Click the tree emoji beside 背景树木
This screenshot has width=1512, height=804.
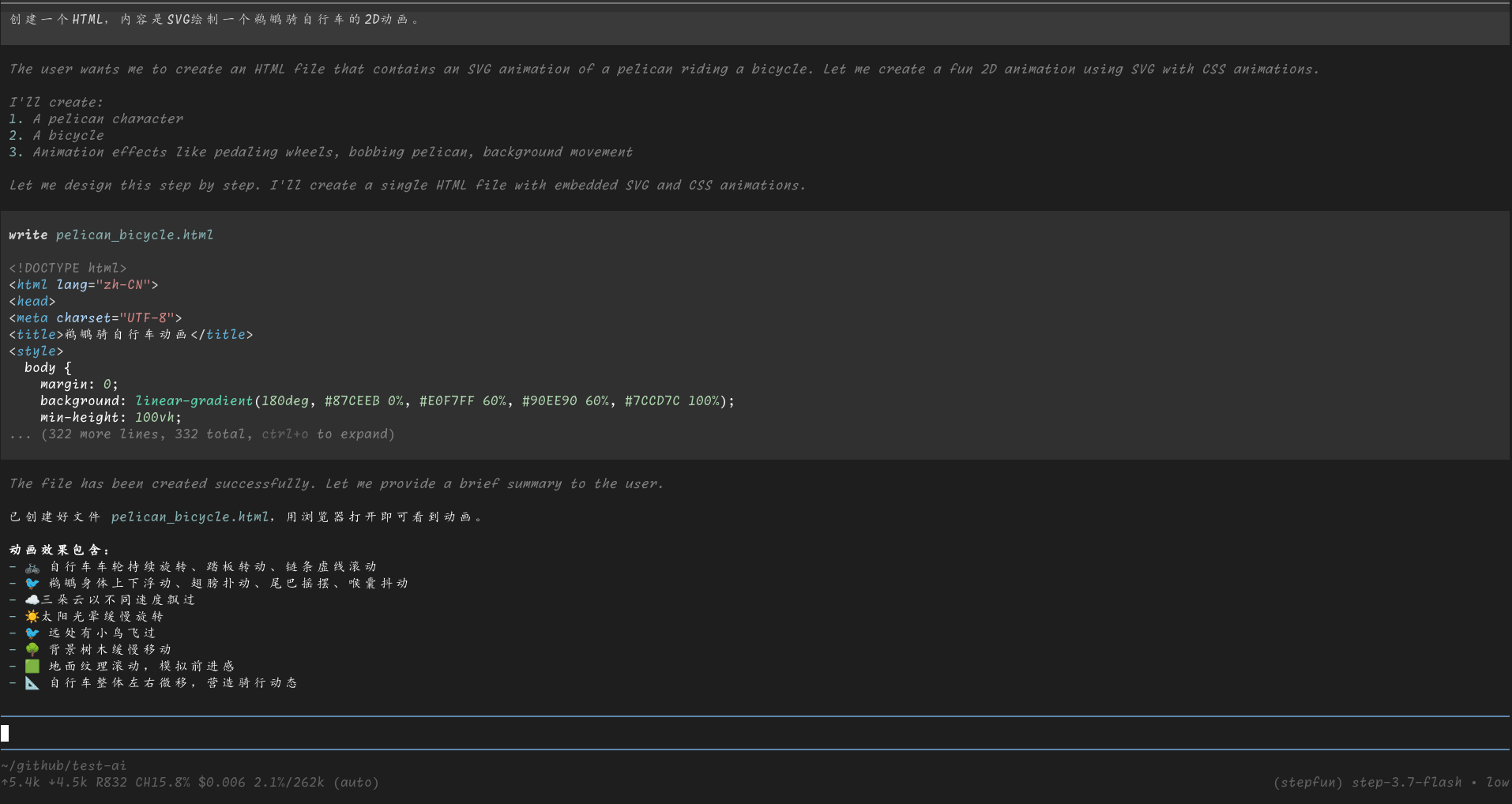[x=32, y=650]
